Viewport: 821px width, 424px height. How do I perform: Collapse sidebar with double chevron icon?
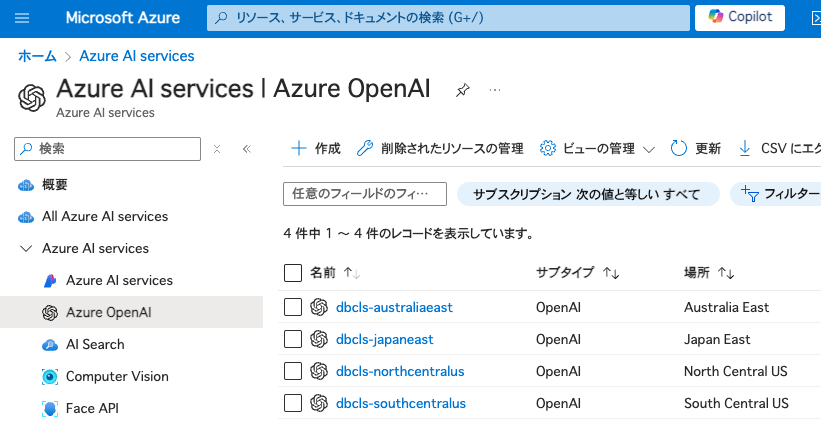click(x=246, y=148)
